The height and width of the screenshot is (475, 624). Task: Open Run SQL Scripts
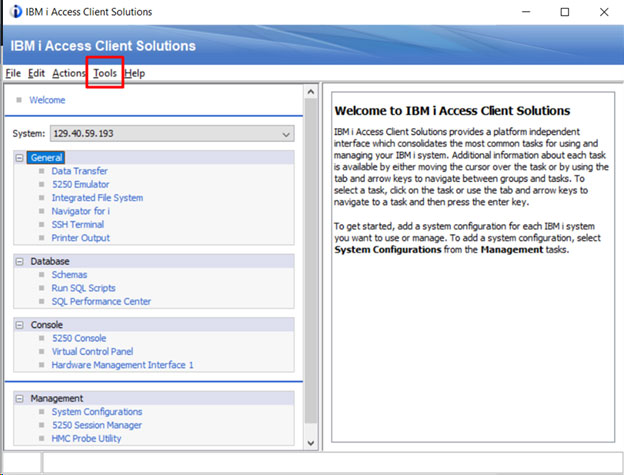pyautogui.click(x=84, y=288)
